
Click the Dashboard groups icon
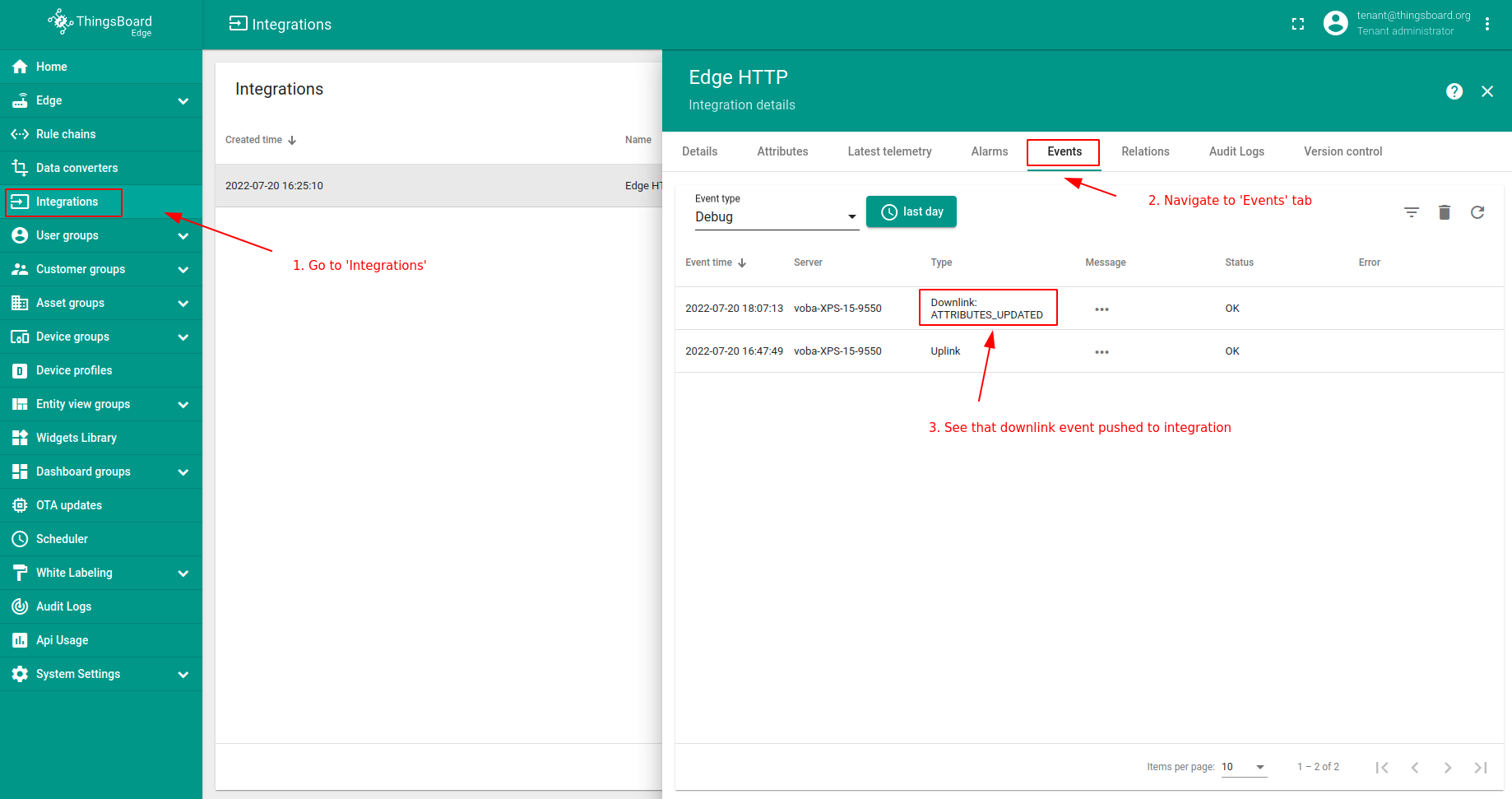tap(20, 472)
